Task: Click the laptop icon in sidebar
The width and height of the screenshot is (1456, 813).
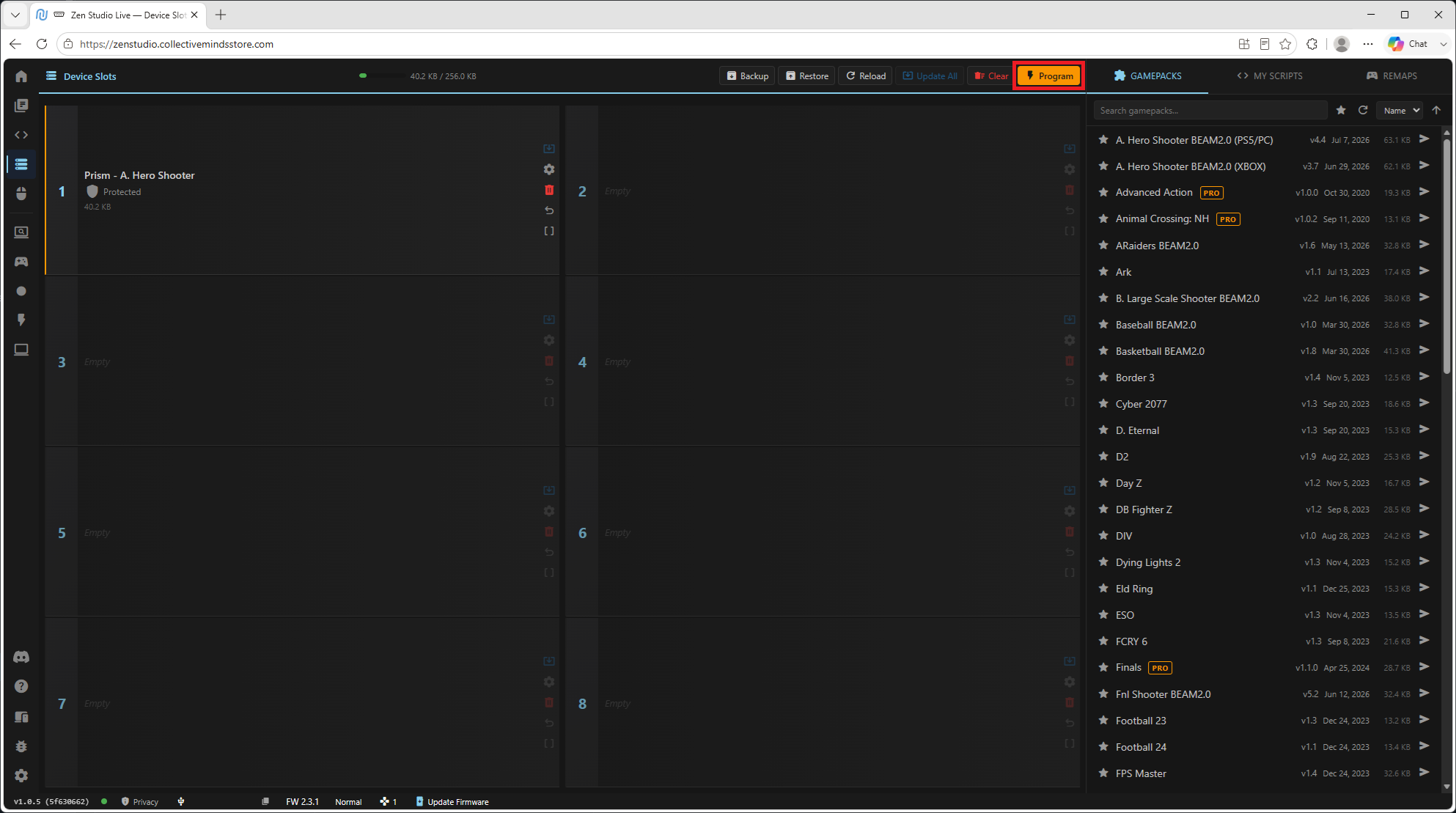Action: [x=21, y=350]
